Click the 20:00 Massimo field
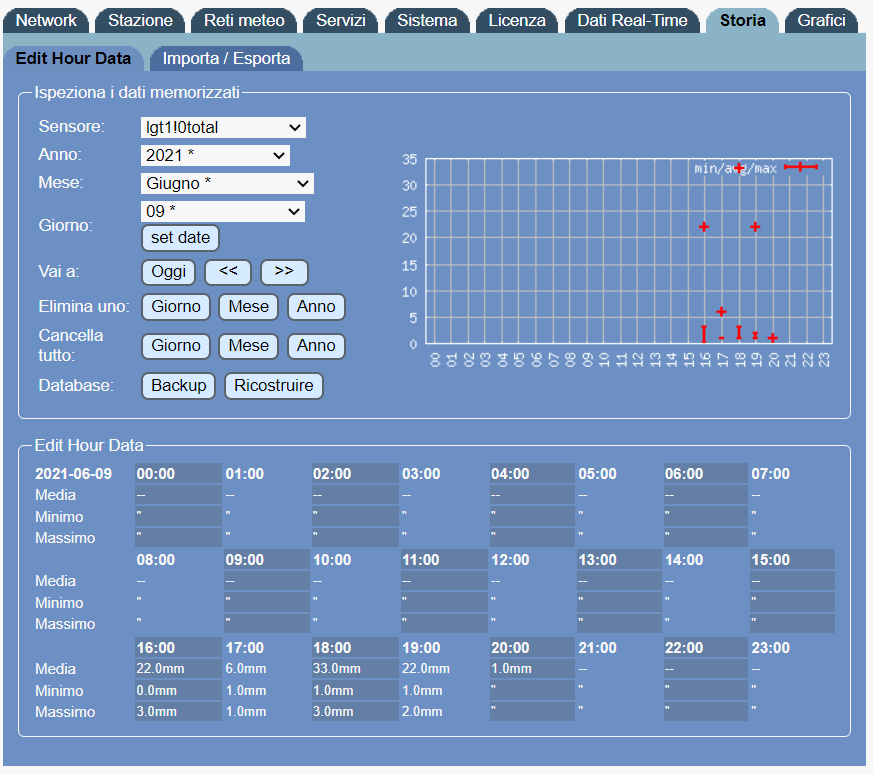Screen dimensions: 873x774 (x=532, y=712)
